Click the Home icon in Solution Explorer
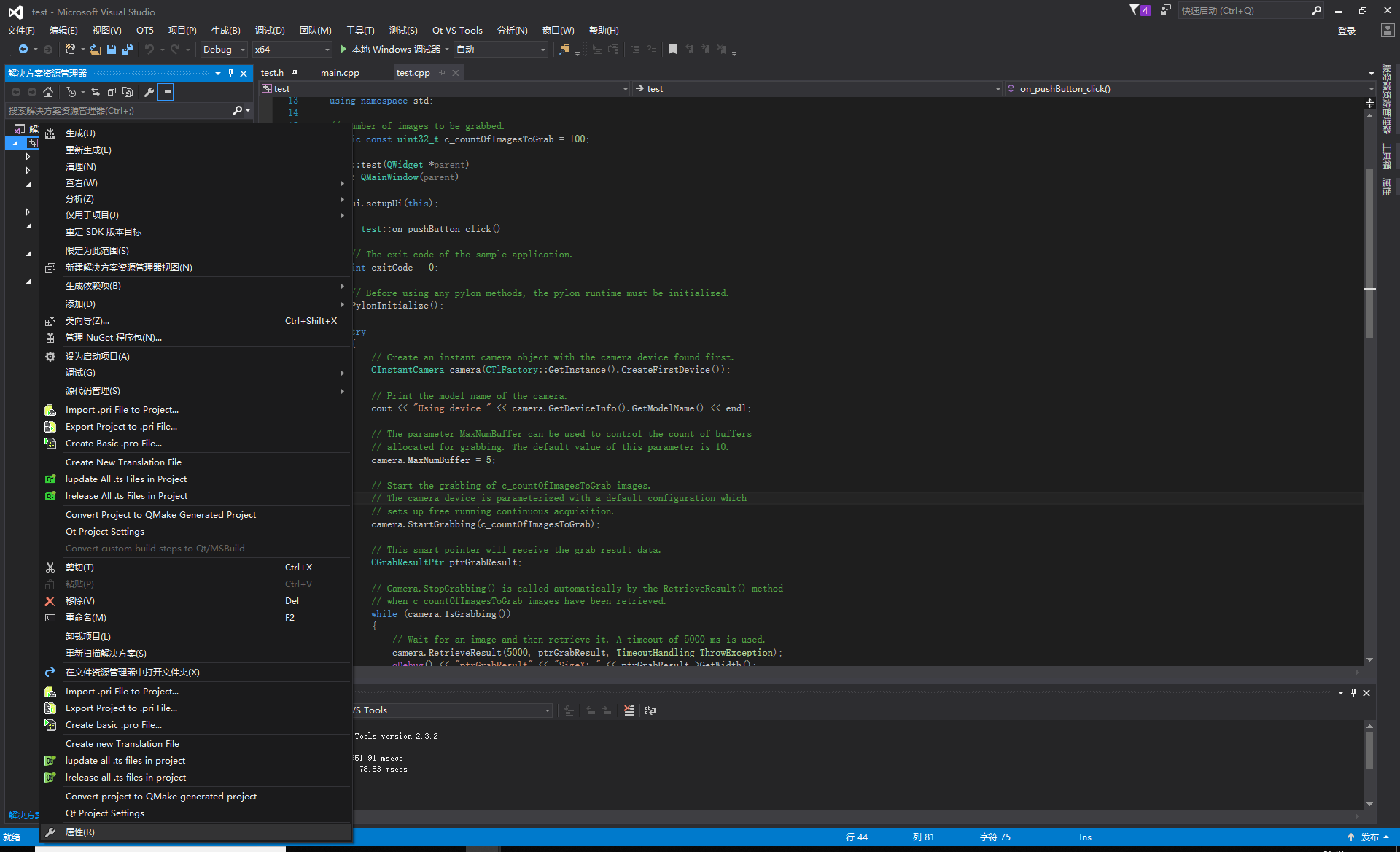The width and height of the screenshot is (1400, 852). click(48, 92)
